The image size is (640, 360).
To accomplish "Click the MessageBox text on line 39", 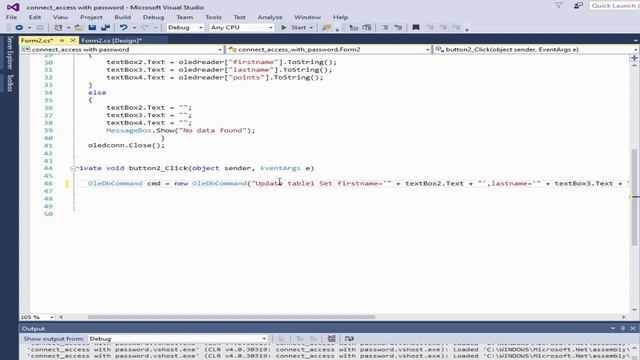I will tap(129, 130).
